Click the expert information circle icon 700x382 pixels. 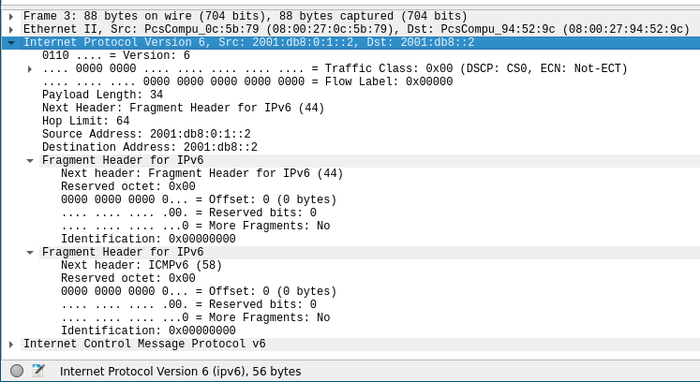pos(17,371)
